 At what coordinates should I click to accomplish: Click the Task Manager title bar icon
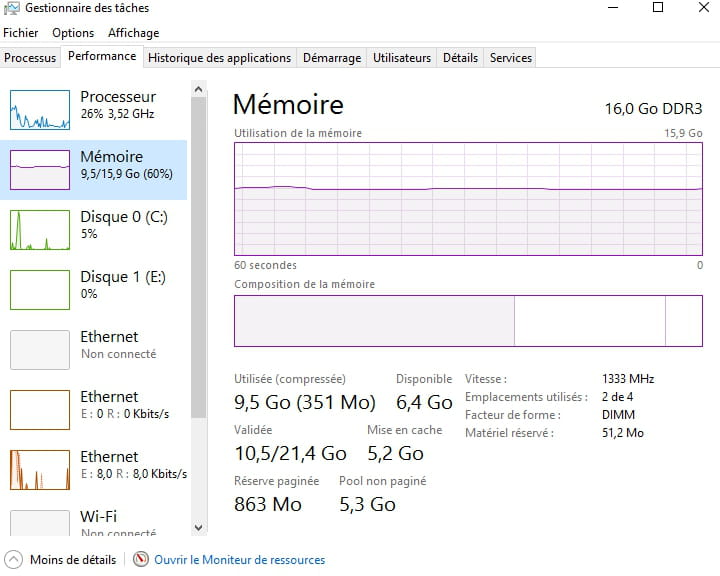[12, 9]
